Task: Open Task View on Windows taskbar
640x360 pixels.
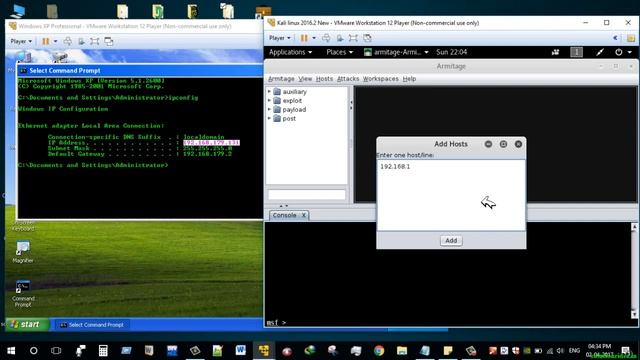Action: tap(56, 351)
